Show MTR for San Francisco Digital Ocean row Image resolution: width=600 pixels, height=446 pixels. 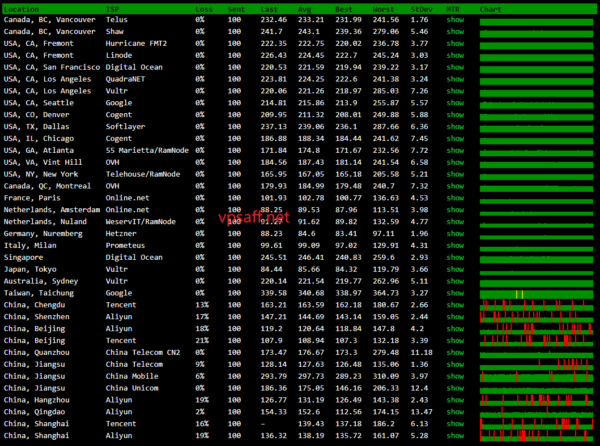[x=455, y=67]
